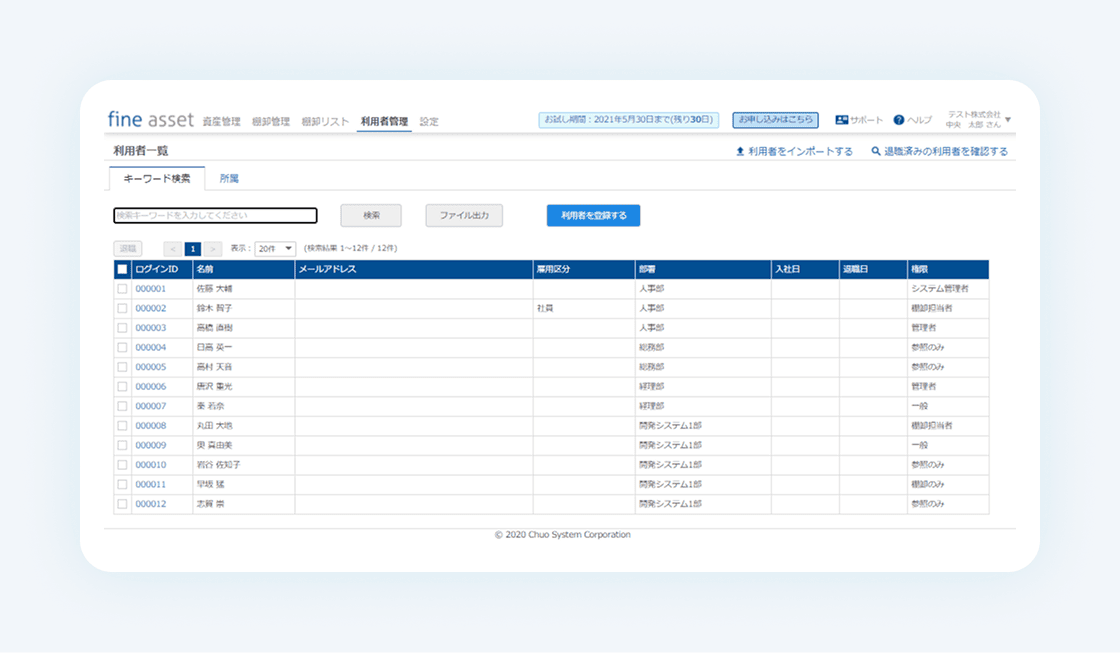Open the display count 20件 dropdown
1120x653 pixels.
275,249
